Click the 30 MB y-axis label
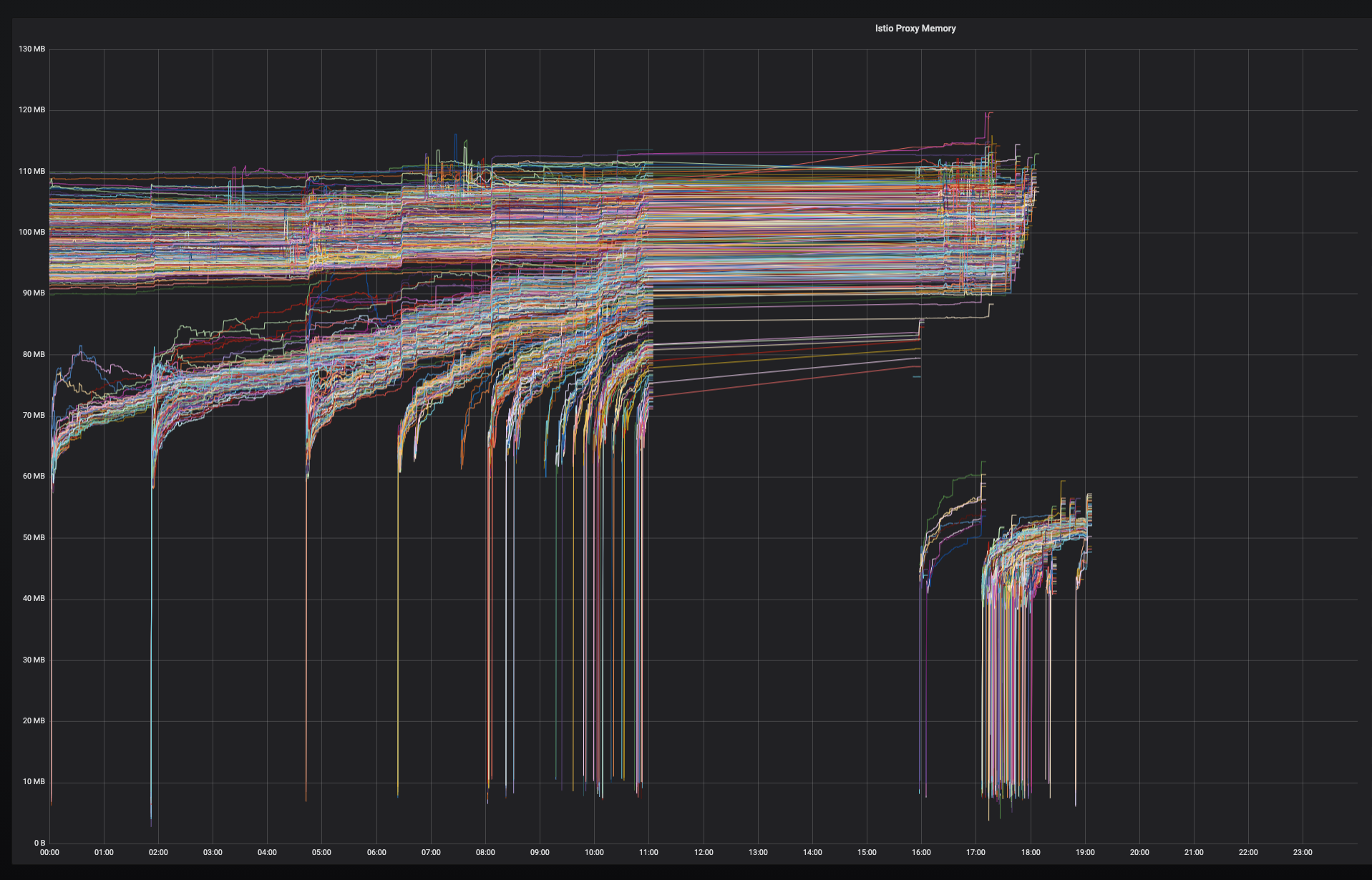Image resolution: width=1372 pixels, height=880 pixels. tap(34, 660)
